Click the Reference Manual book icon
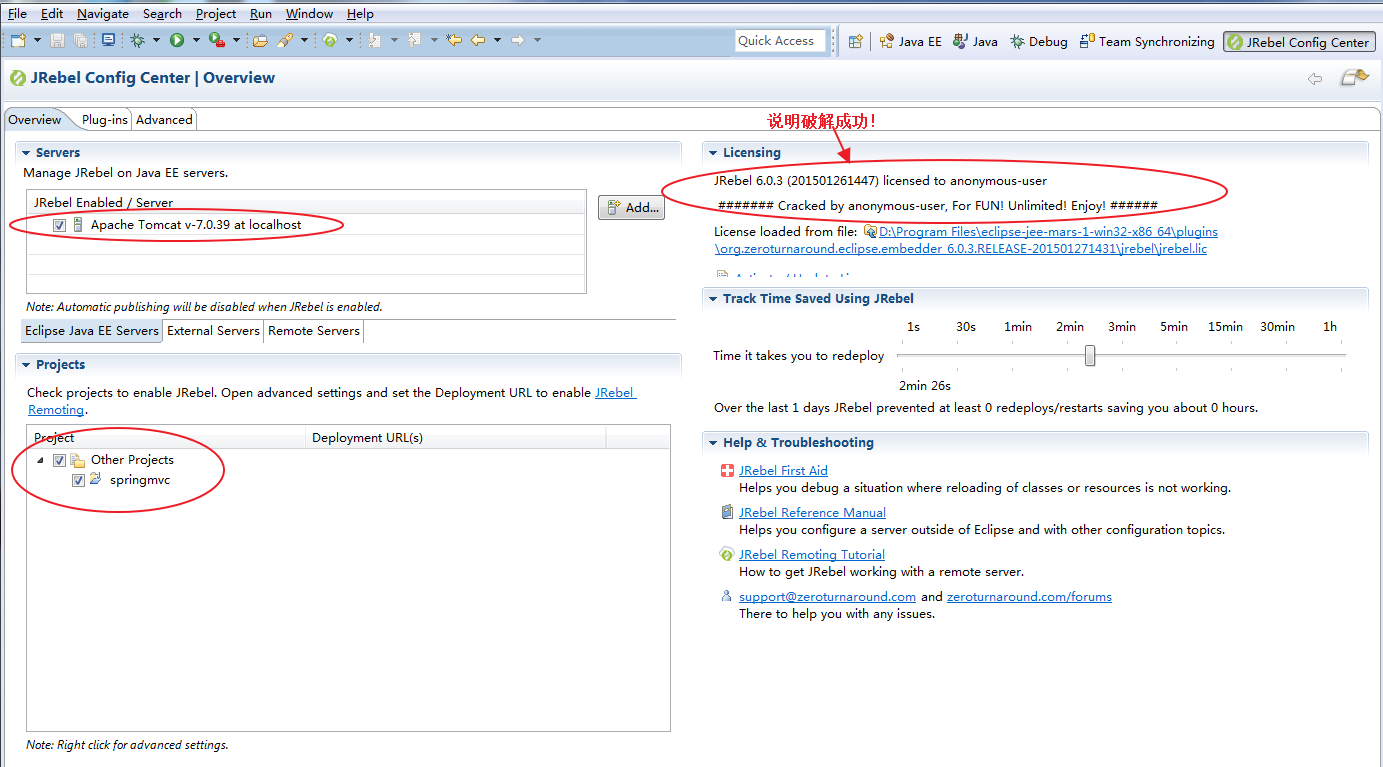 (x=727, y=512)
